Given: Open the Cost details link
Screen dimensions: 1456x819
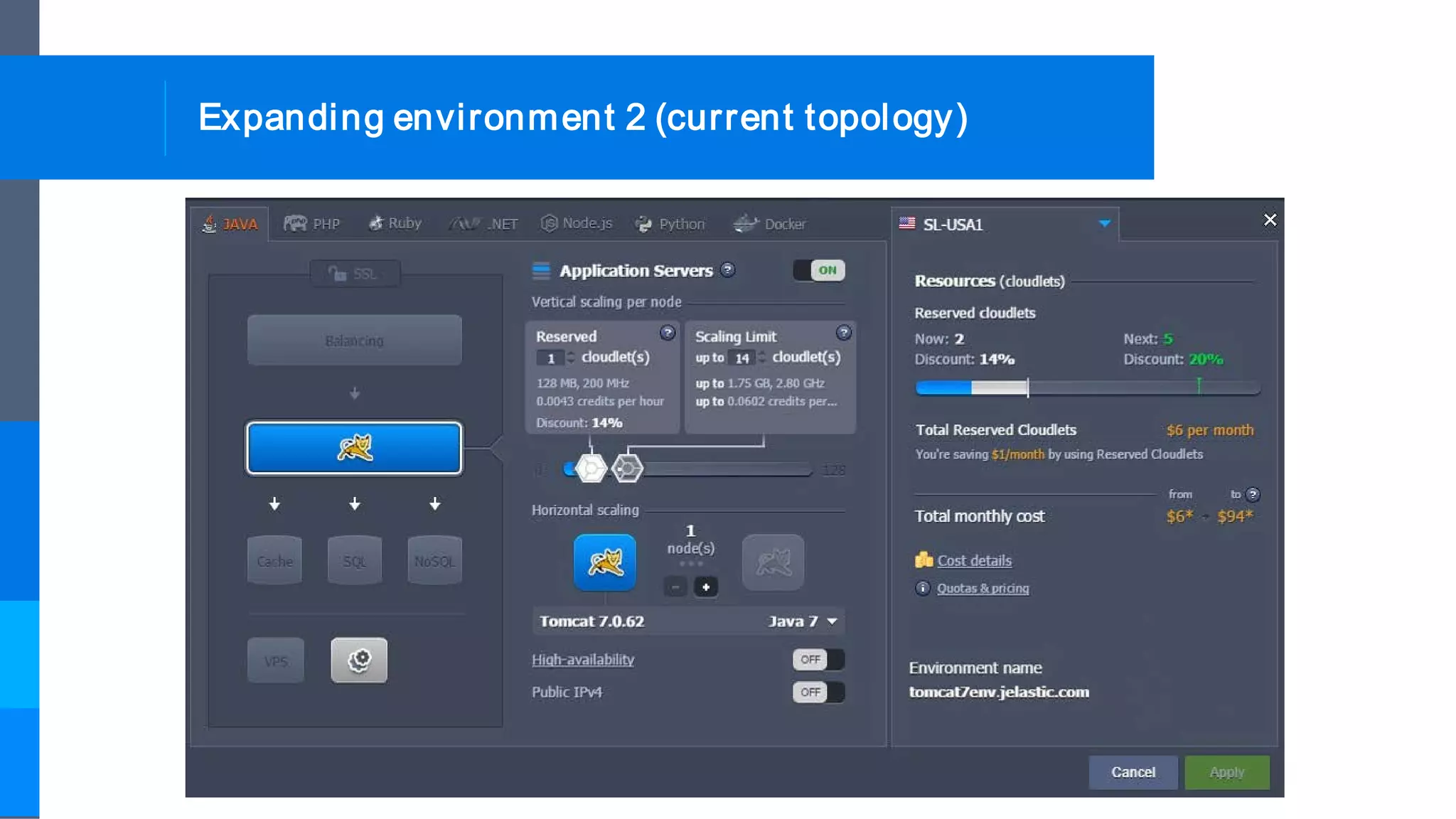Looking at the screenshot, I should [x=974, y=560].
